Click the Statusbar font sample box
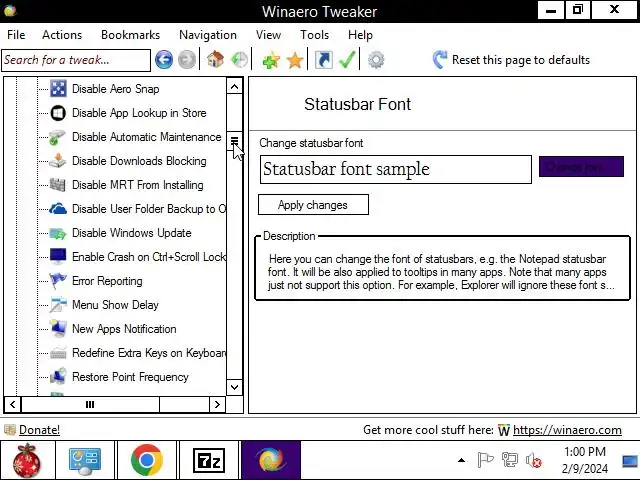Viewport: 640px width, 480px height. pos(396,169)
